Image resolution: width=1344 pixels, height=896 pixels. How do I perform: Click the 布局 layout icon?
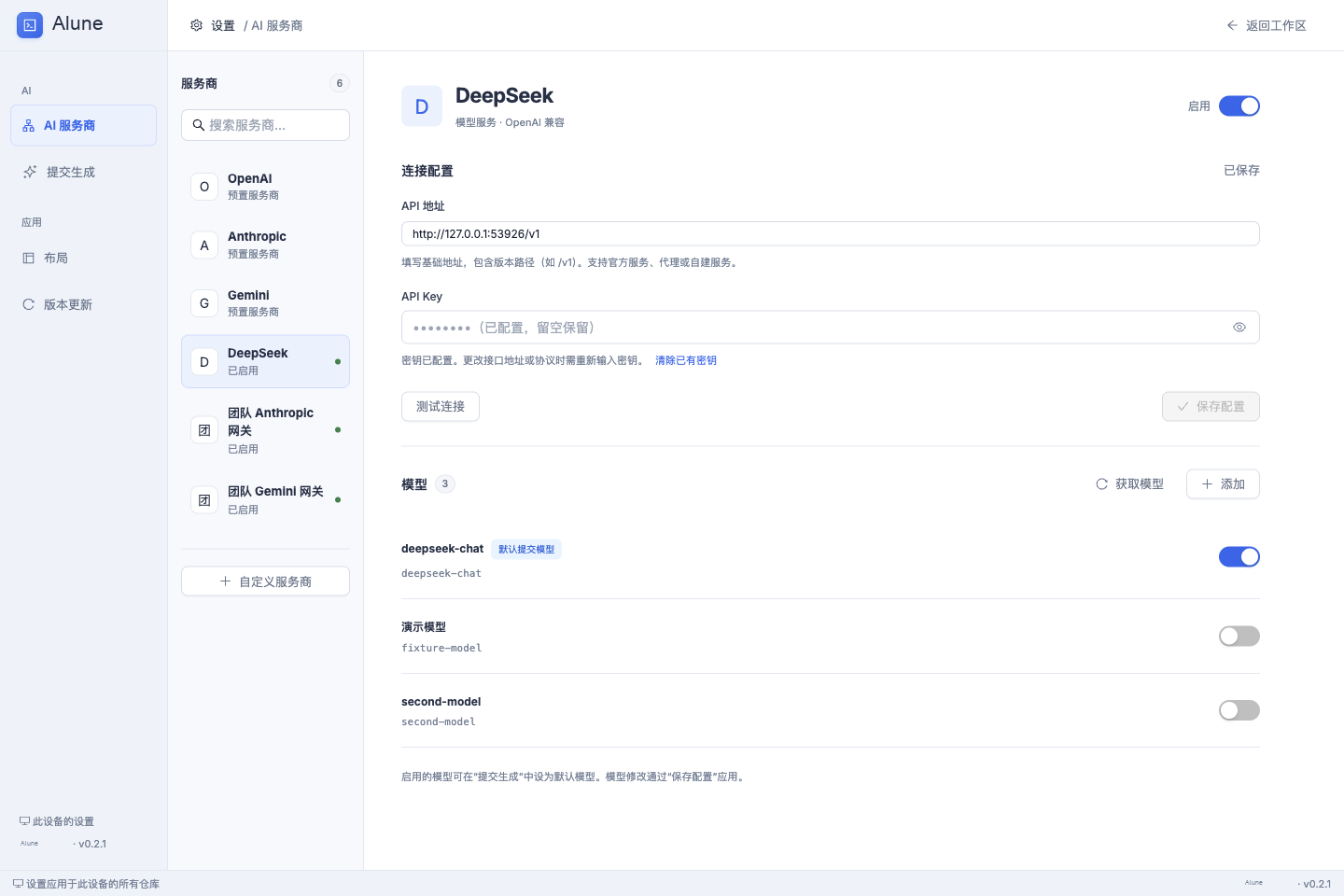click(28, 258)
